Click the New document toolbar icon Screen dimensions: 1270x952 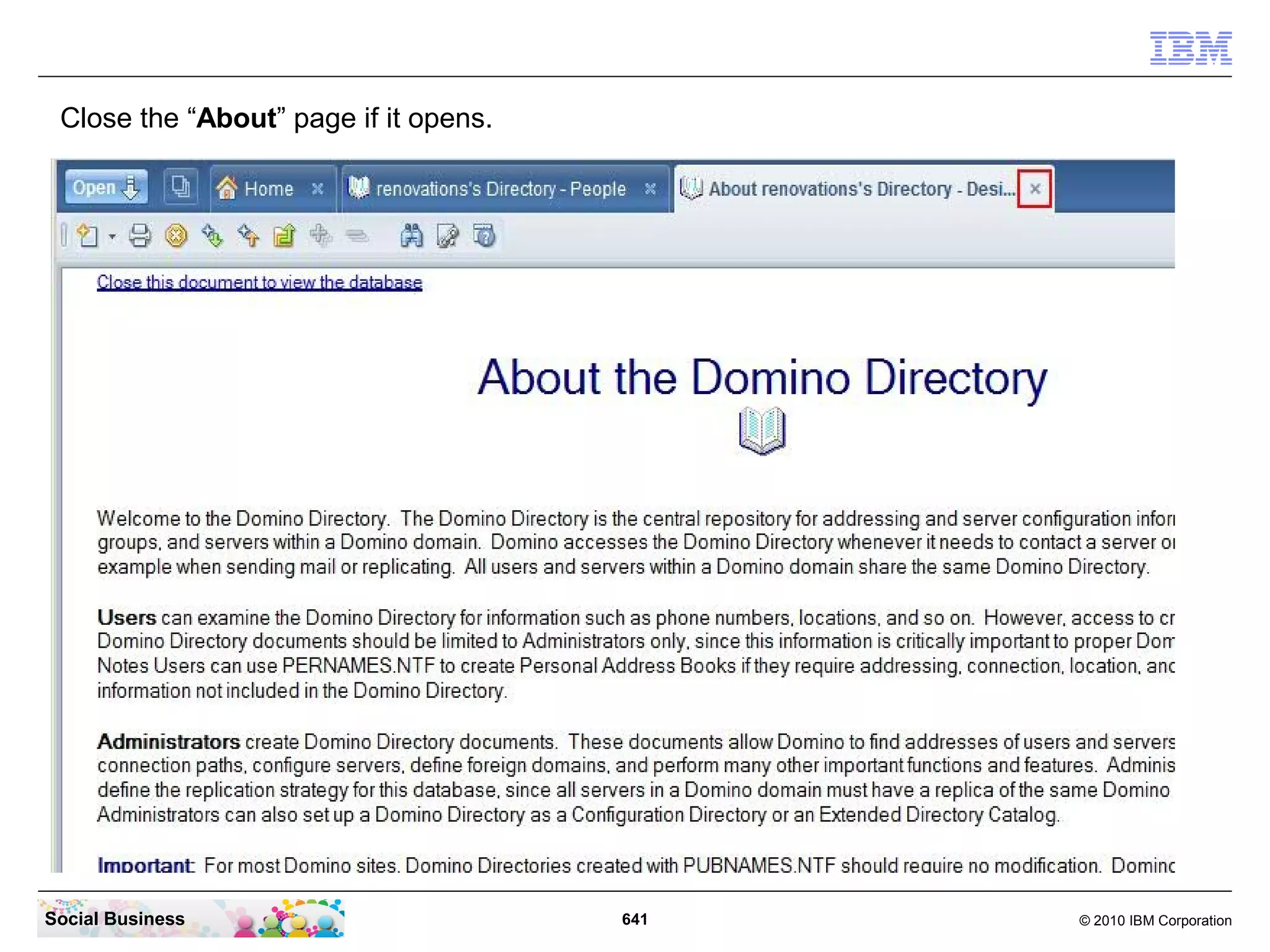coord(87,236)
